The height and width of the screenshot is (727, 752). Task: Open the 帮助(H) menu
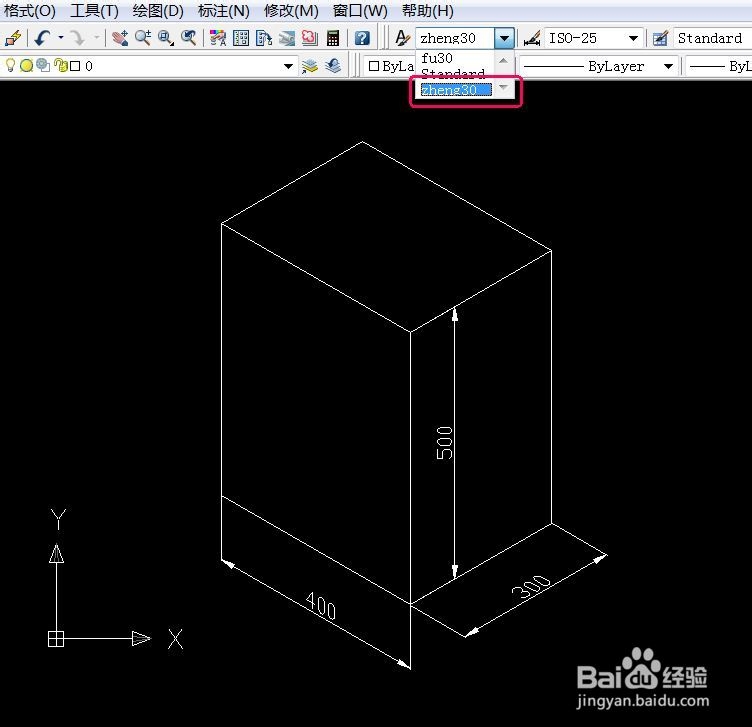pyautogui.click(x=427, y=11)
